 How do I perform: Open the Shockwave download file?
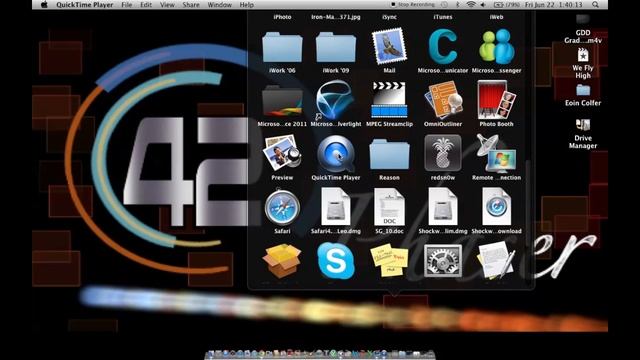(496, 207)
